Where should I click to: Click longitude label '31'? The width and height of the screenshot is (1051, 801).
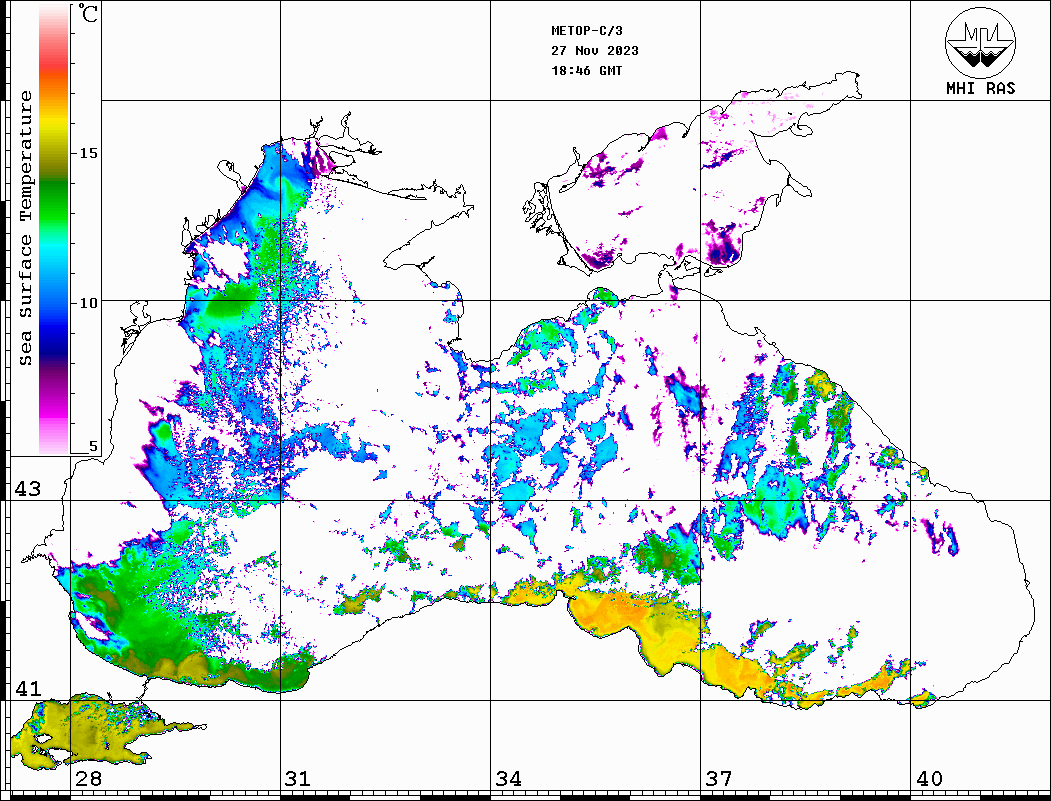pyautogui.click(x=298, y=778)
